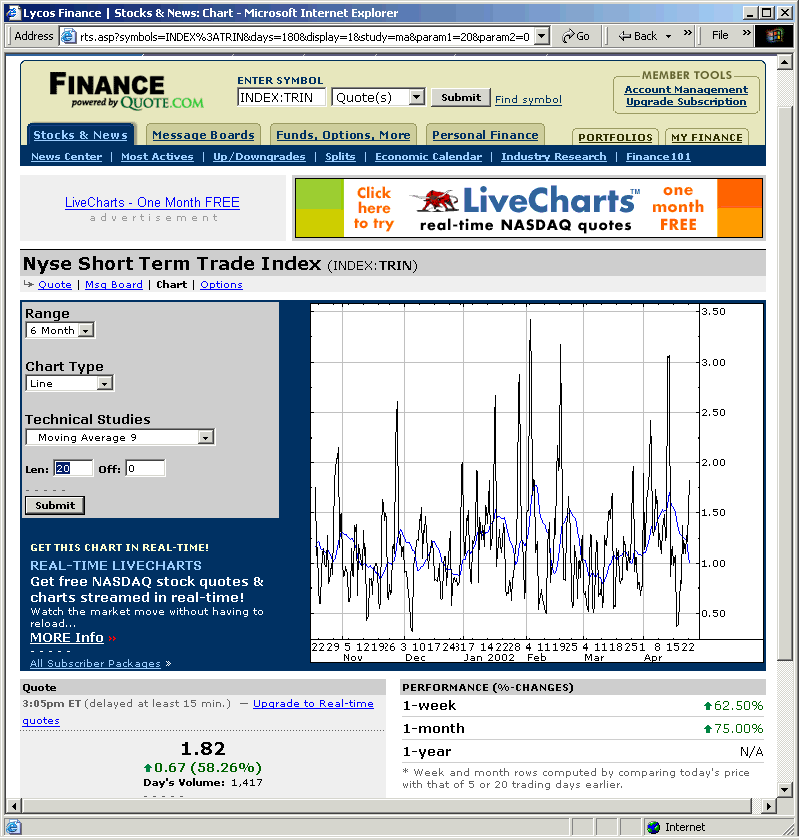Click the Finance Quote.com logo
Viewport: 799px width, 840px height.
coord(126,90)
